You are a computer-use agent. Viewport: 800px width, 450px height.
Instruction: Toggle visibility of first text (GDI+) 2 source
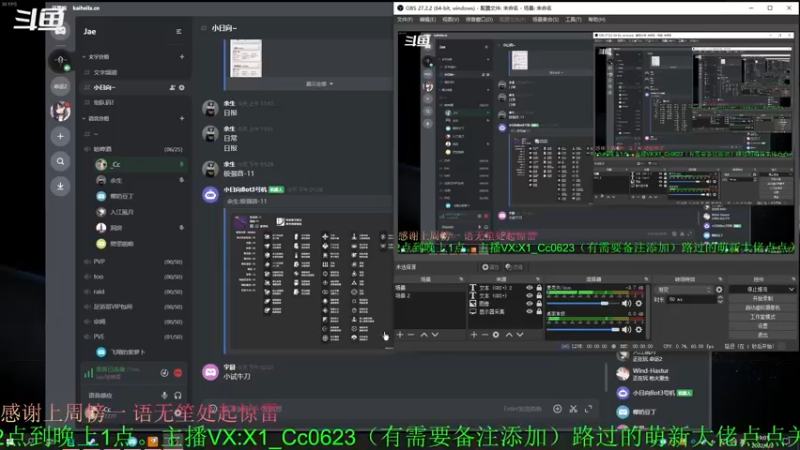click(530, 288)
